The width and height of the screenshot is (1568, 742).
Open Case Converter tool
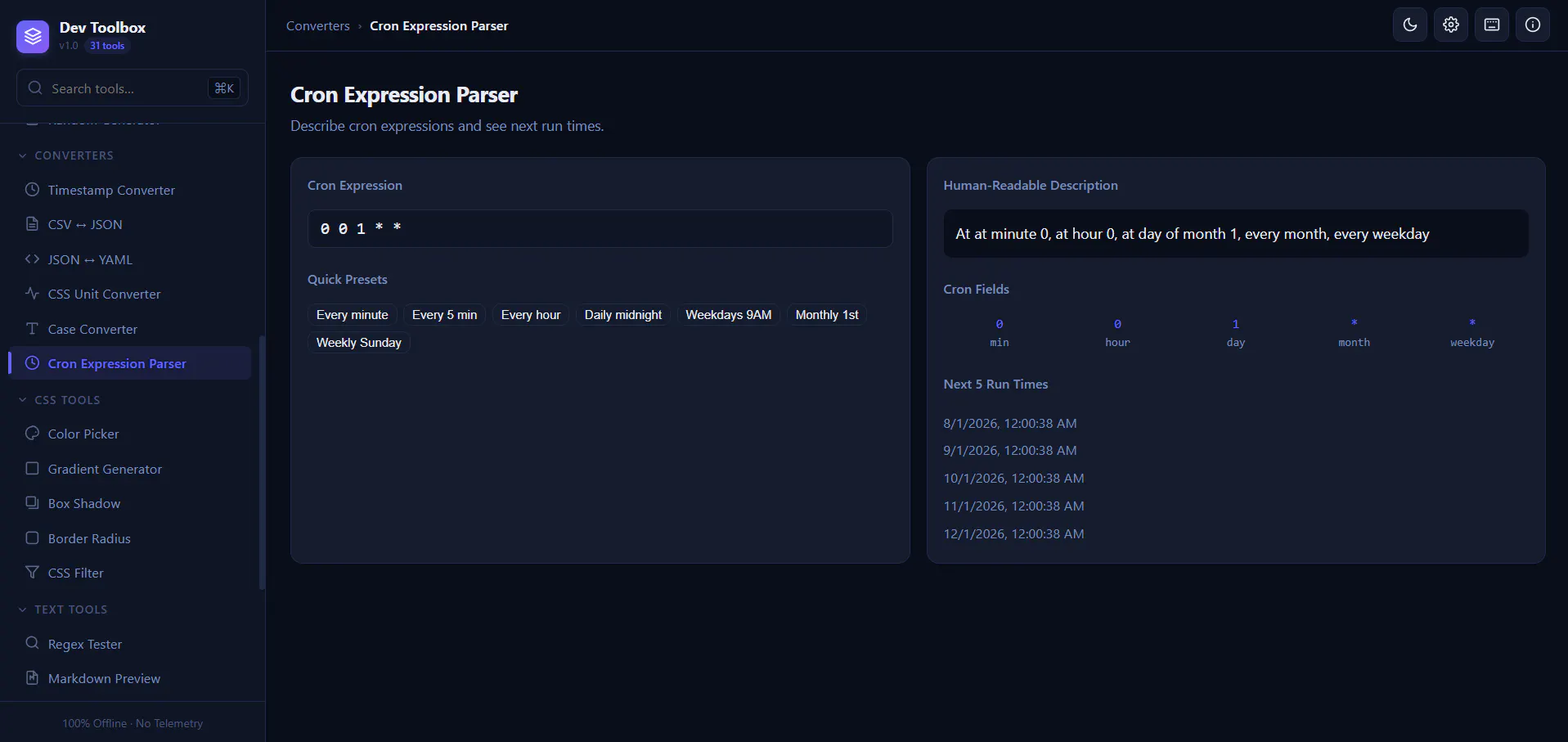tap(131, 329)
